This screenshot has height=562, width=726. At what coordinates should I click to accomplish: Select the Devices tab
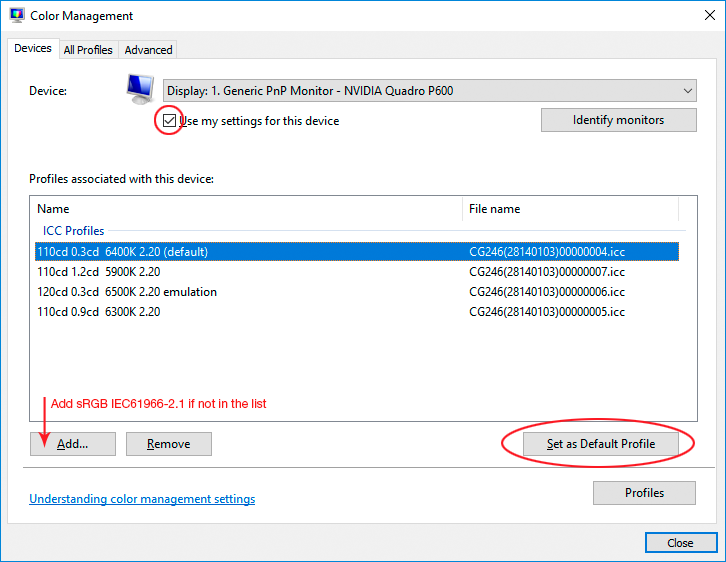pyautogui.click(x=33, y=49)
